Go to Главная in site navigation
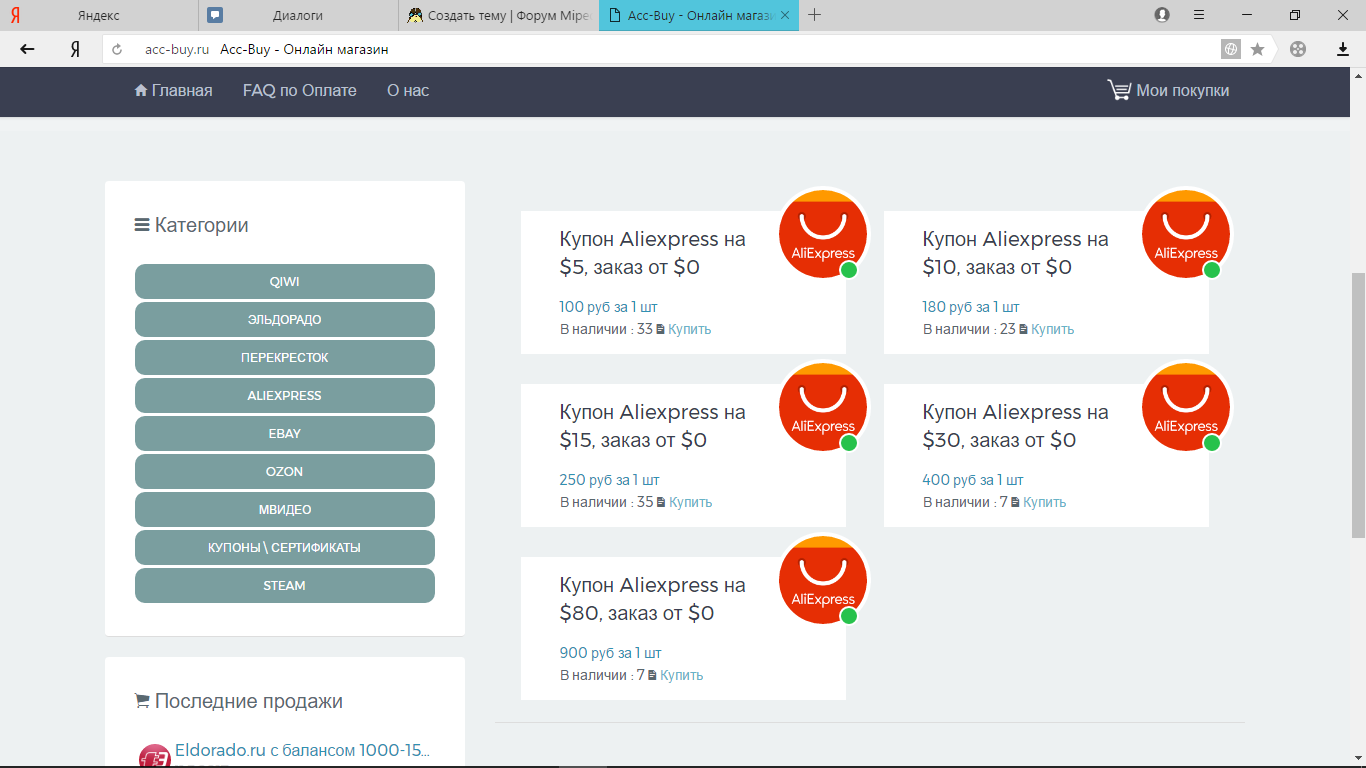This screenshot has height=768, width=1366. pos(173,90)
